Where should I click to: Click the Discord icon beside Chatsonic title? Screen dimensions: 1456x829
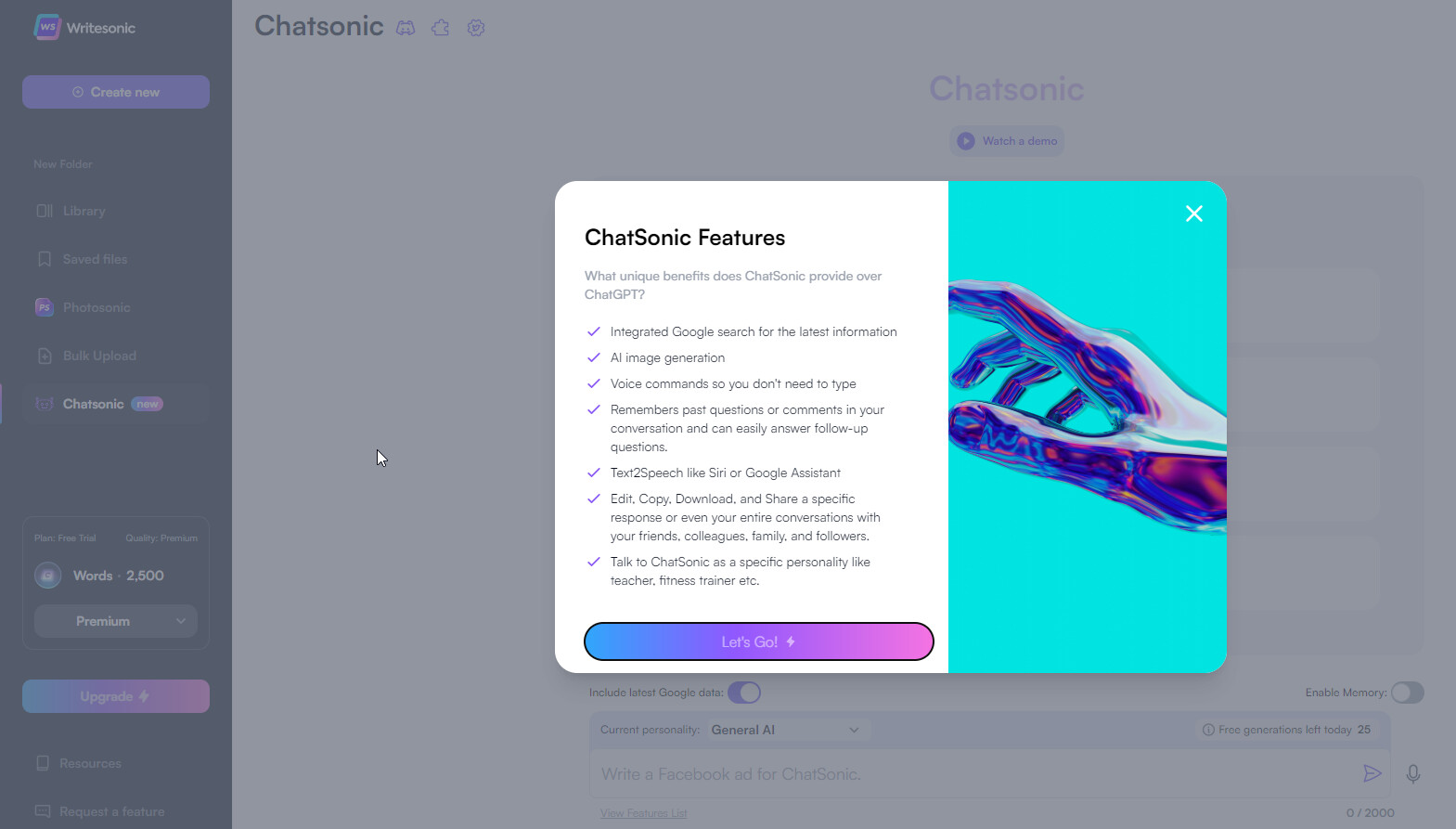point(406,28)
